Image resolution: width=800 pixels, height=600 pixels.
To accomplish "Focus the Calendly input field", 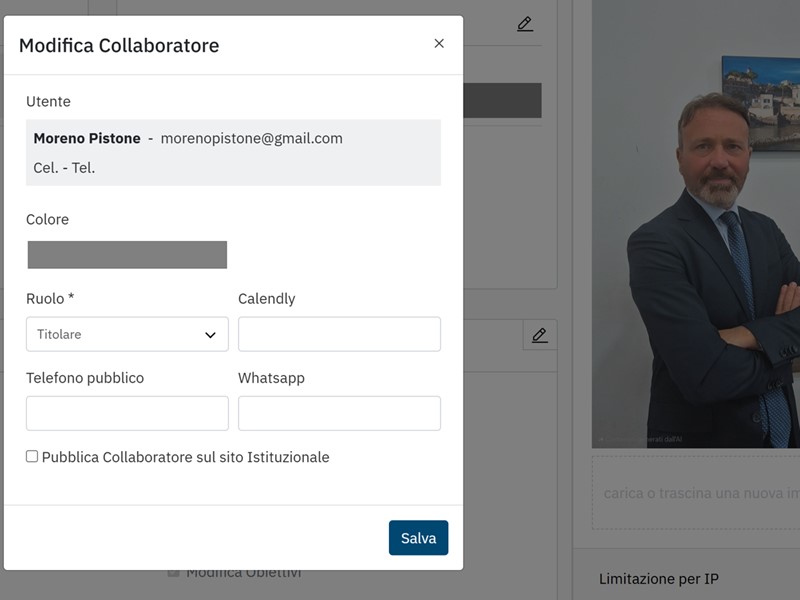I will pos(339,335).
